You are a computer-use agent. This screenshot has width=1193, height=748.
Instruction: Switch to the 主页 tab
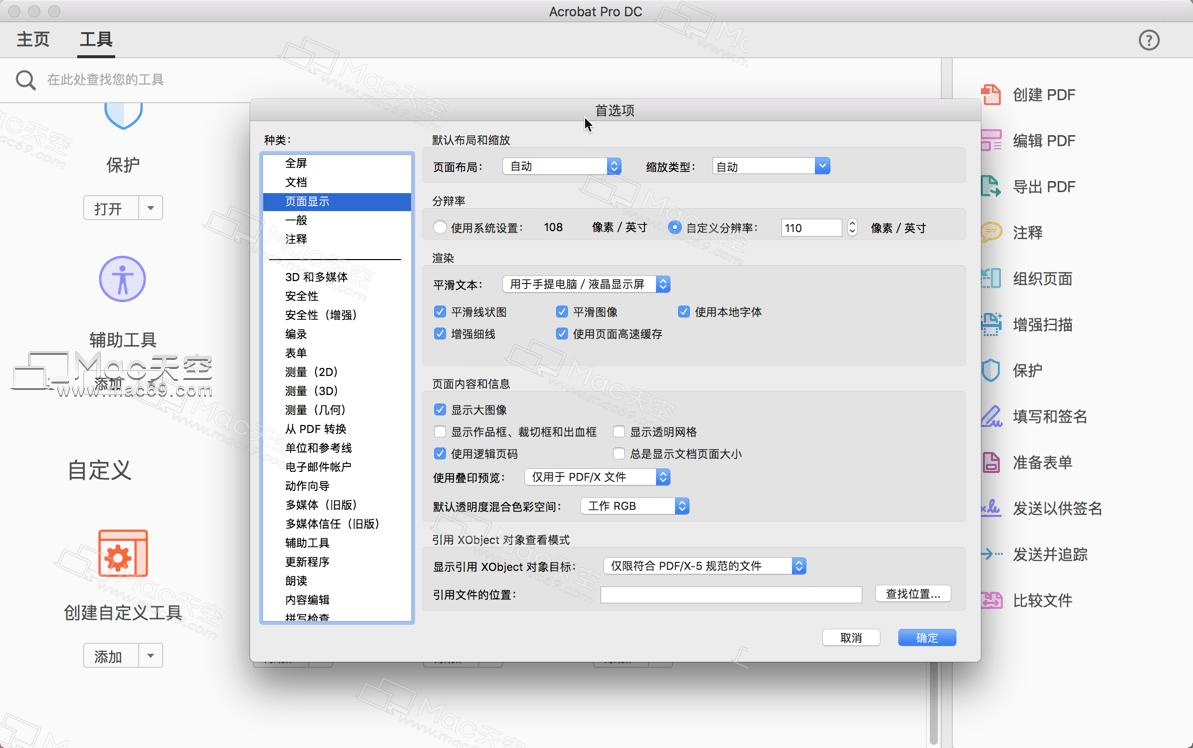point(32,40)
